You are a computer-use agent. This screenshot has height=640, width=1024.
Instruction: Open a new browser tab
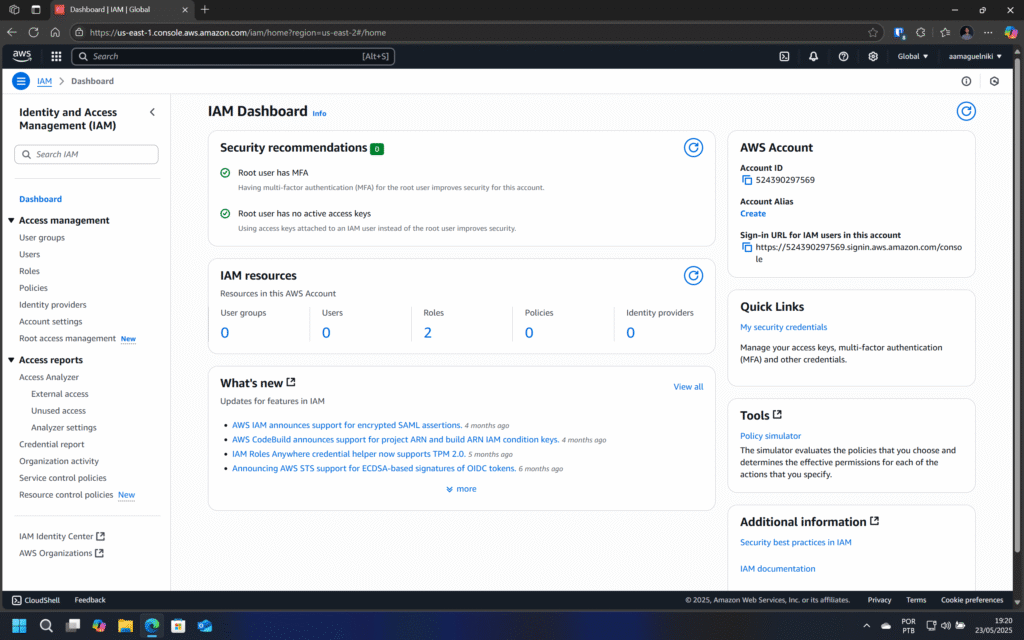[x=205, y=9]
